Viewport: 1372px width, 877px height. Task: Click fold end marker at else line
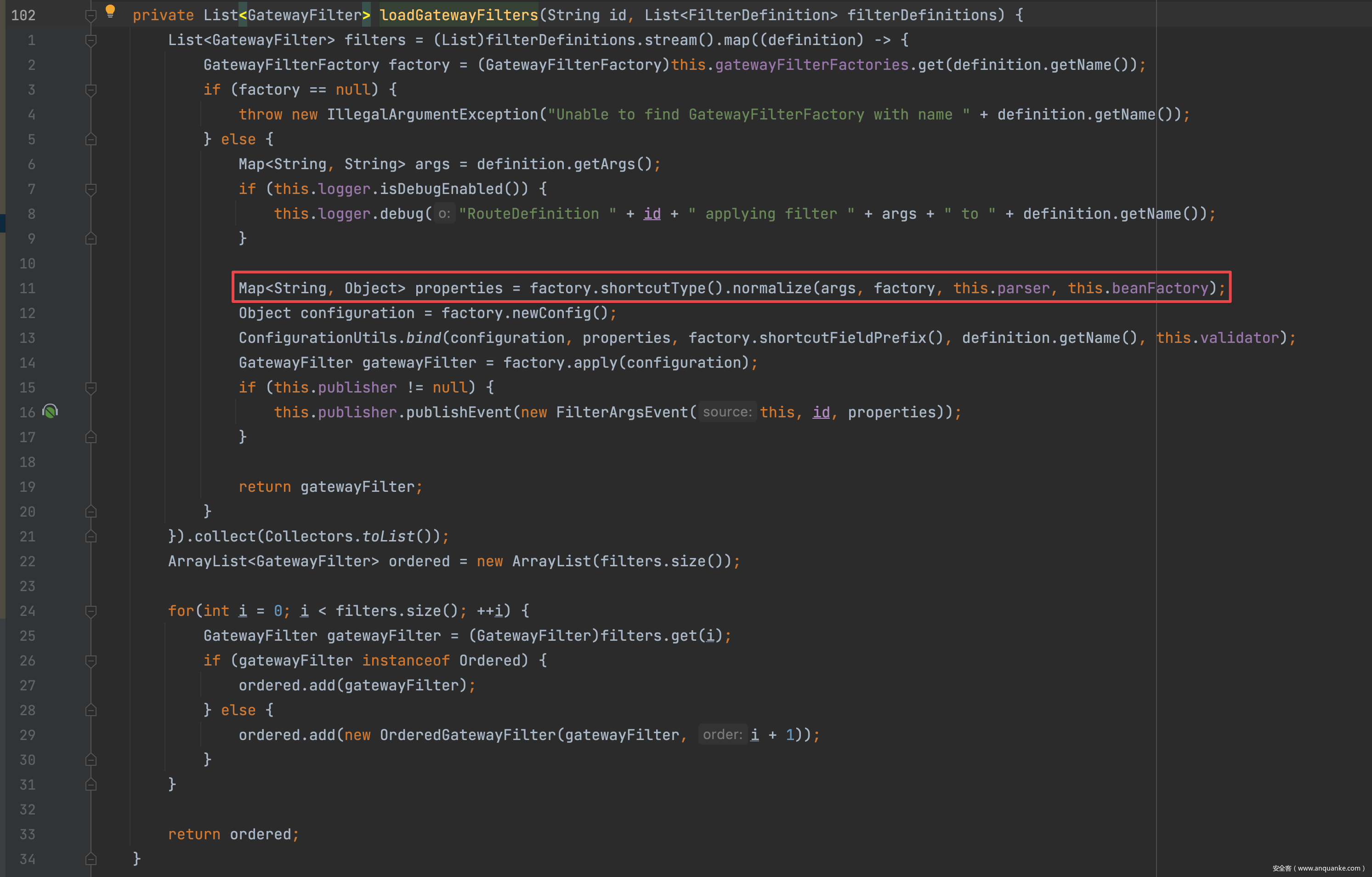(91, 140)
